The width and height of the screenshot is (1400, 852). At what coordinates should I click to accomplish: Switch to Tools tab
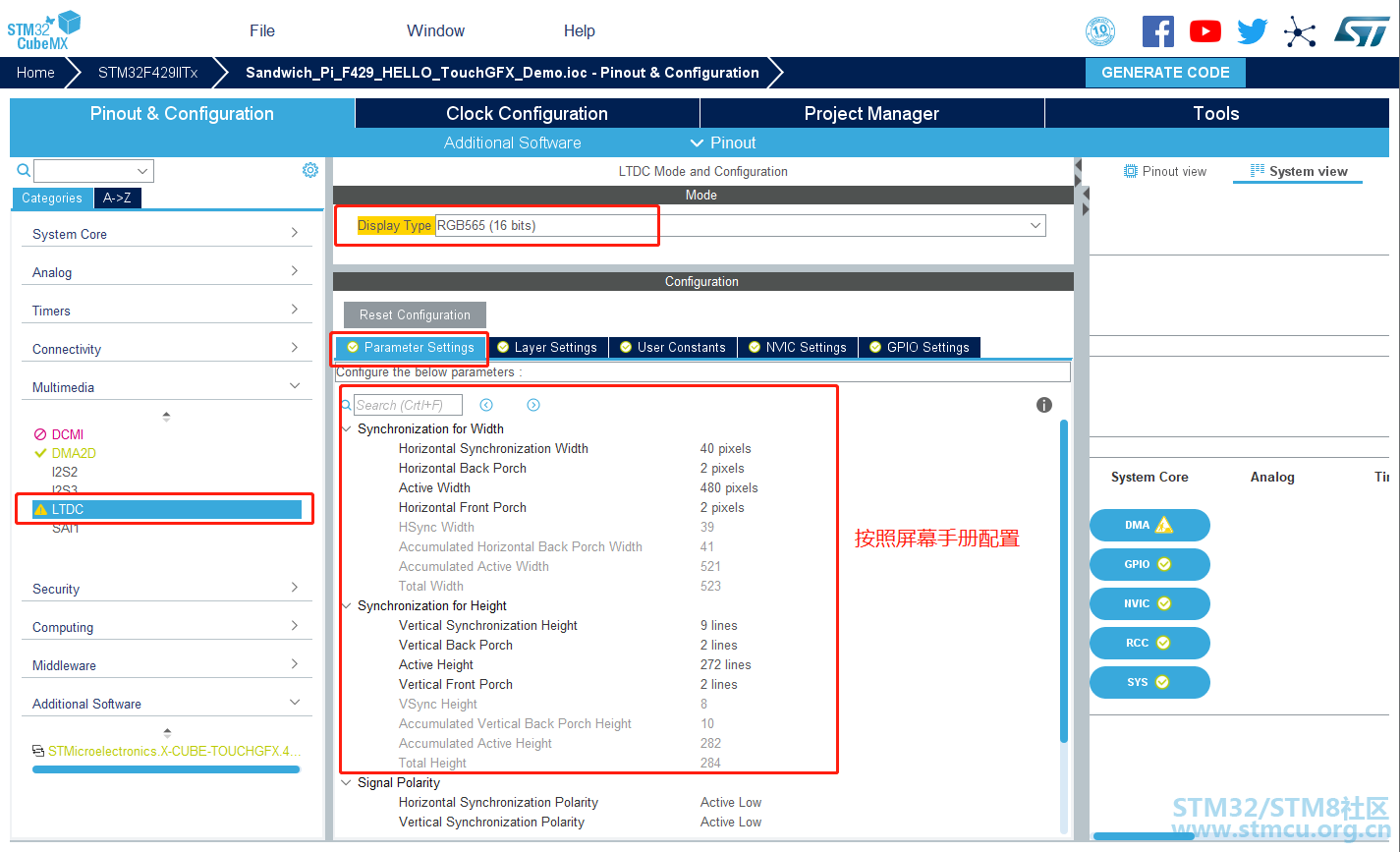[1216, 113]
